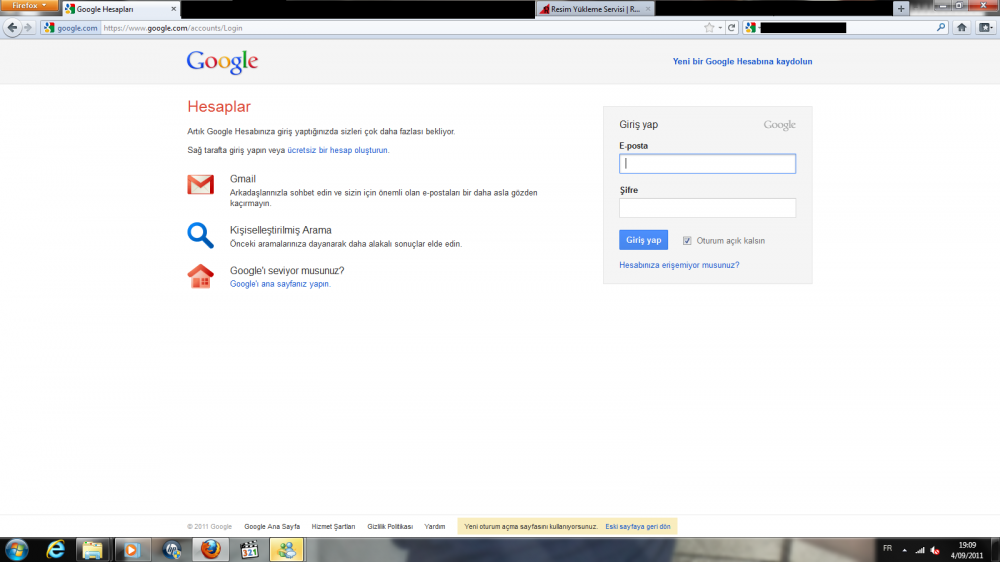Show hidden tray icons arrow
This screenshot has height=562, width=1000.
click(x=904, y=550)
